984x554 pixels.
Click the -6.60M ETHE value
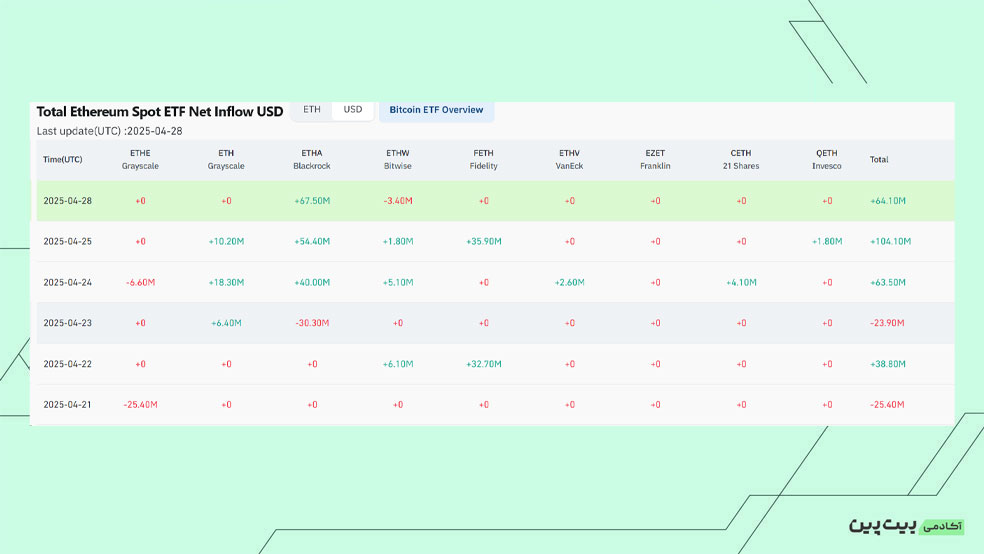tap(140, 282)
